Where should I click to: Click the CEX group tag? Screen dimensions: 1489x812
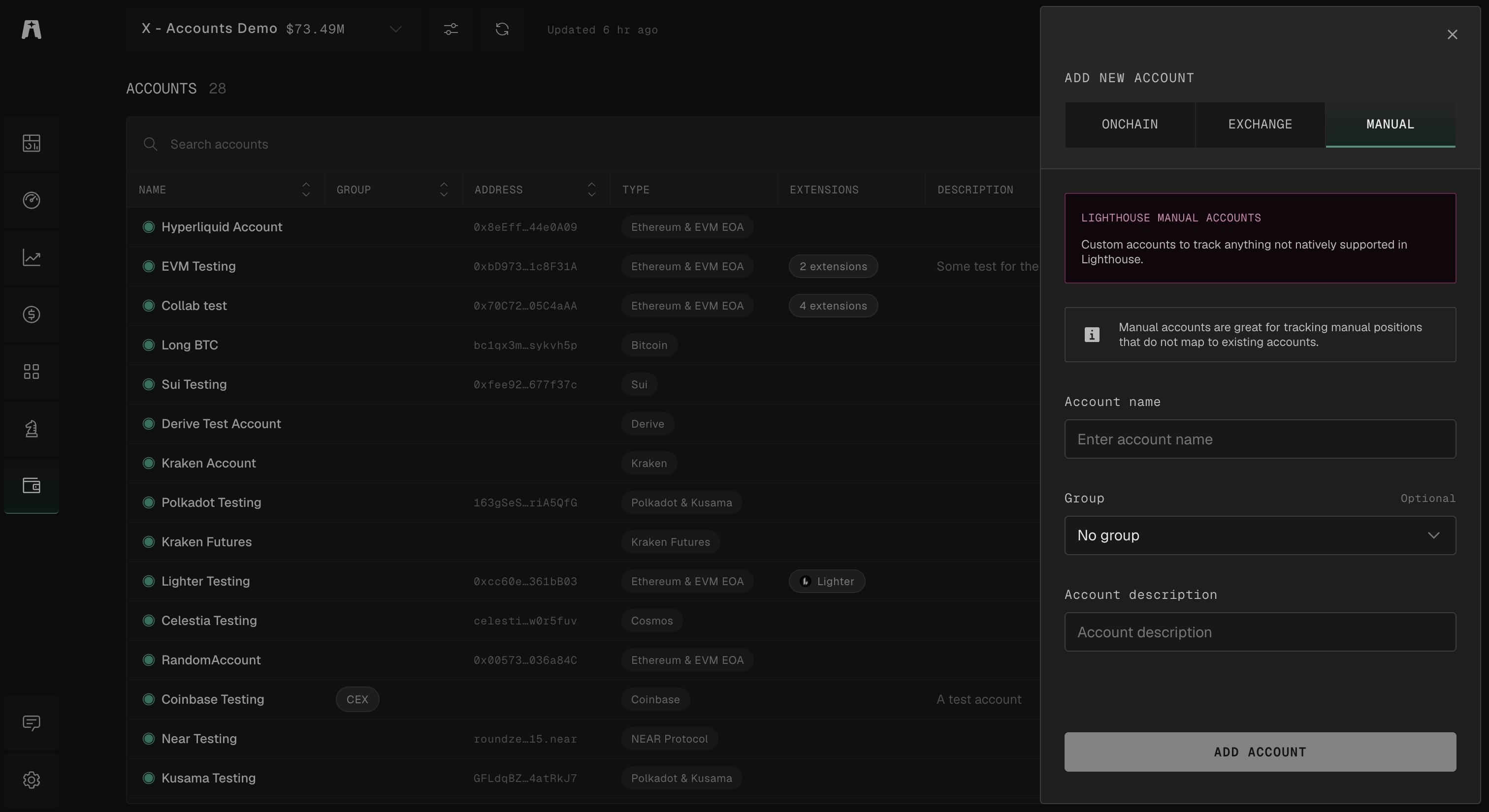[357, 699]
